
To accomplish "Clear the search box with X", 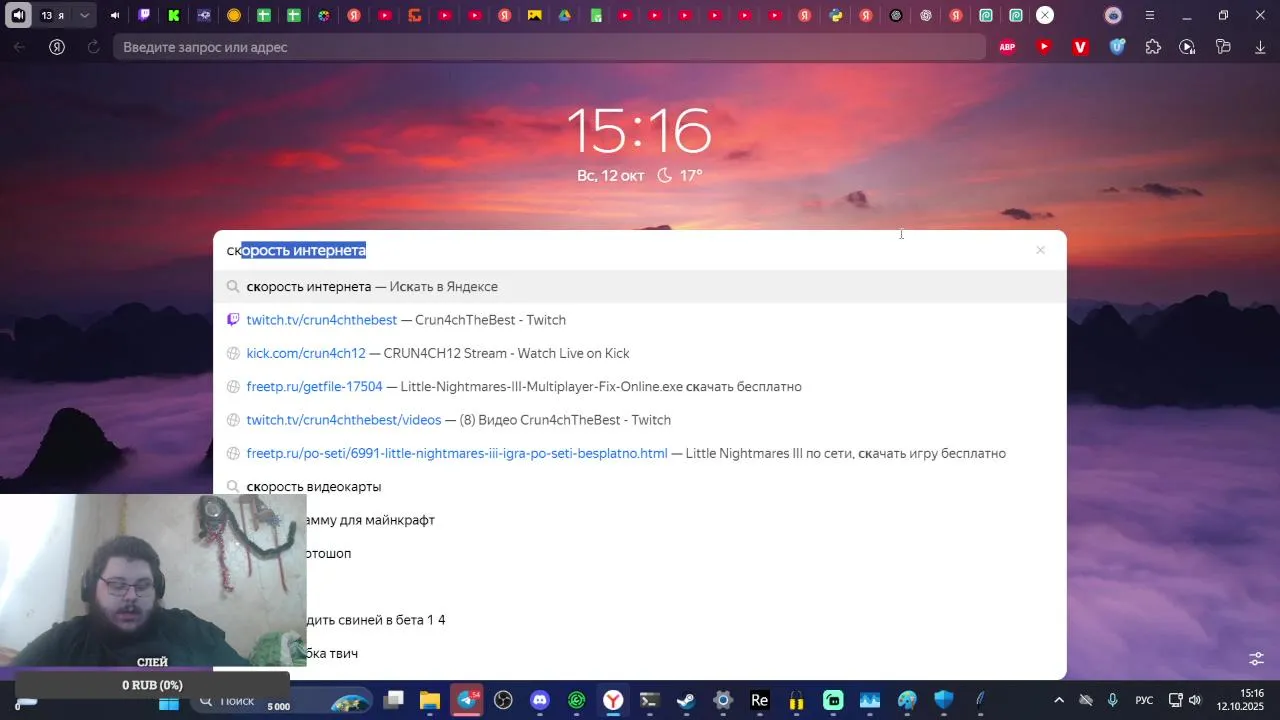I will point(1040,250).
